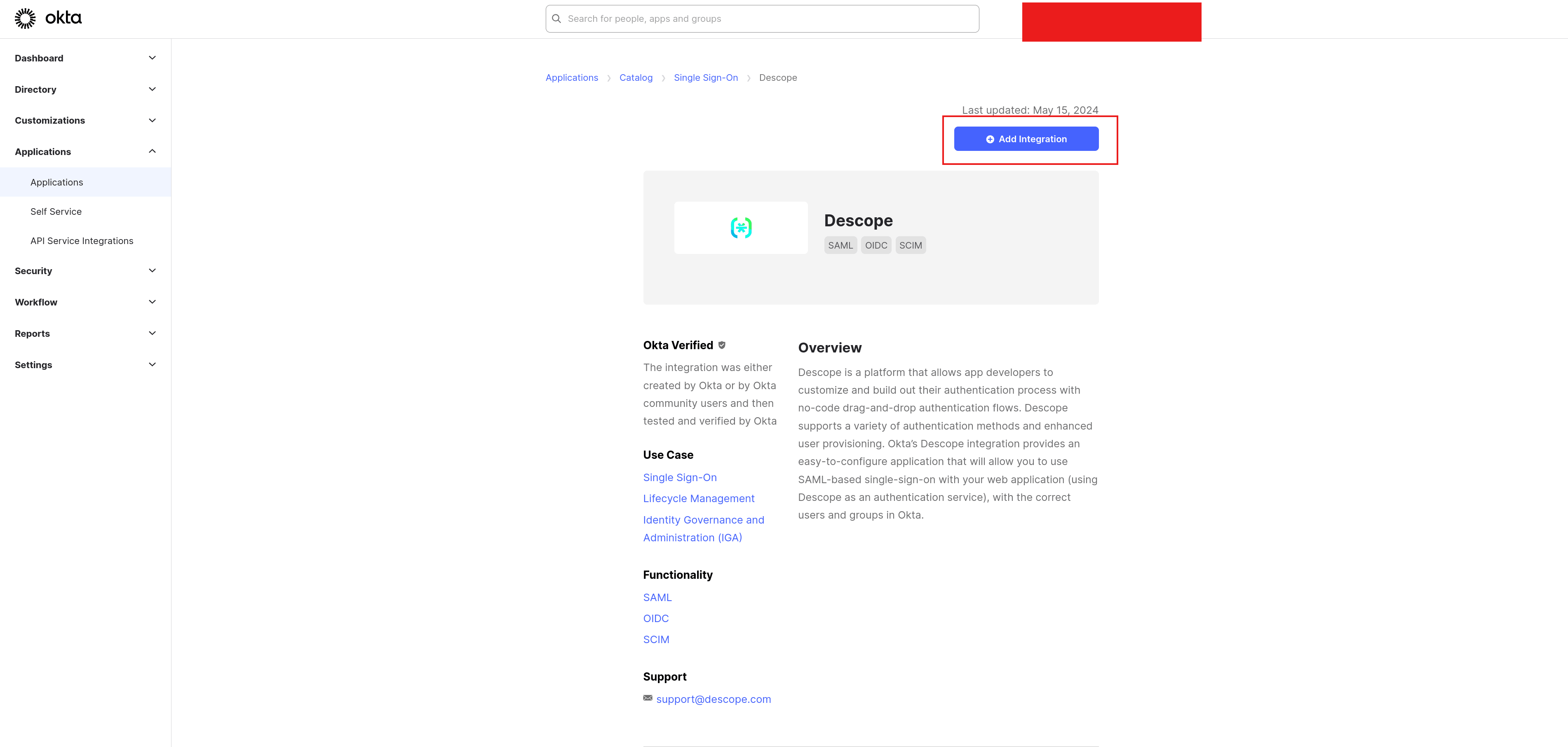Screen dimensions: 1568x747
Task: Expand the Directory menu chevron
Action: pyautogui.click(x=152, y=89)
